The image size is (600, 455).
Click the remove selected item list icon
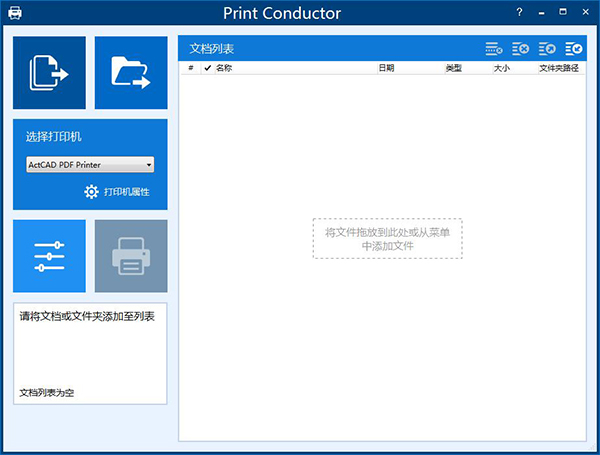[494, 48]
